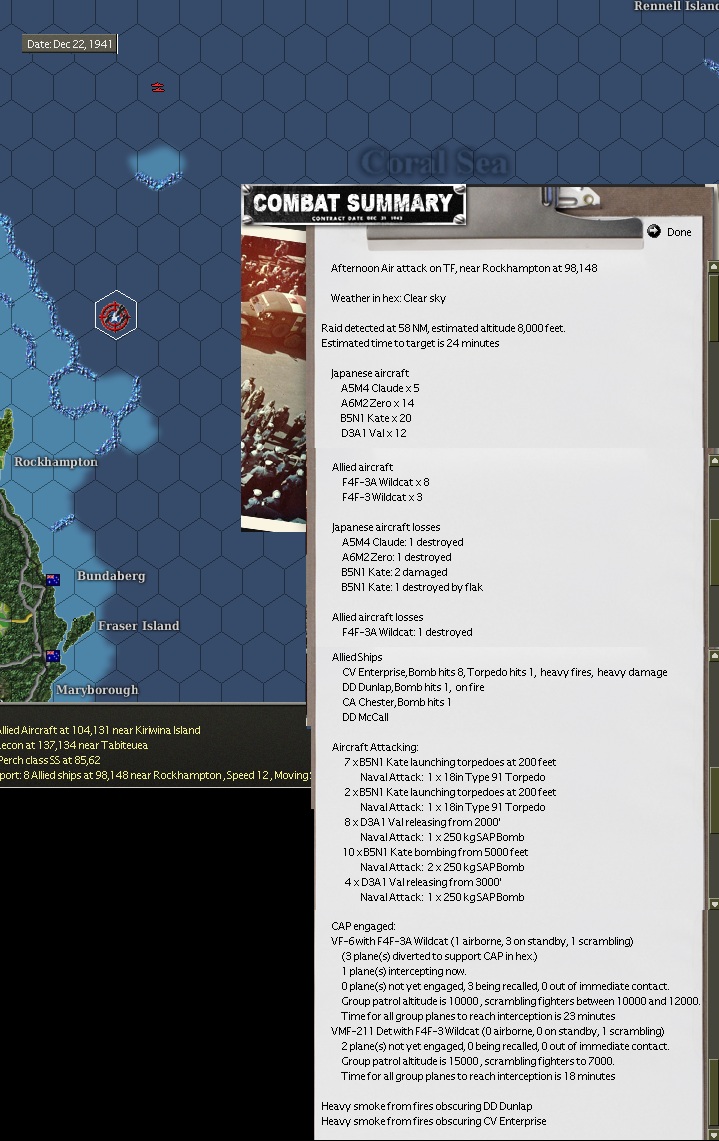This screenshot has height=1141, width=719.
Task: Click the D3A1 Val x 12 entry
Action: tap(373, 433)
